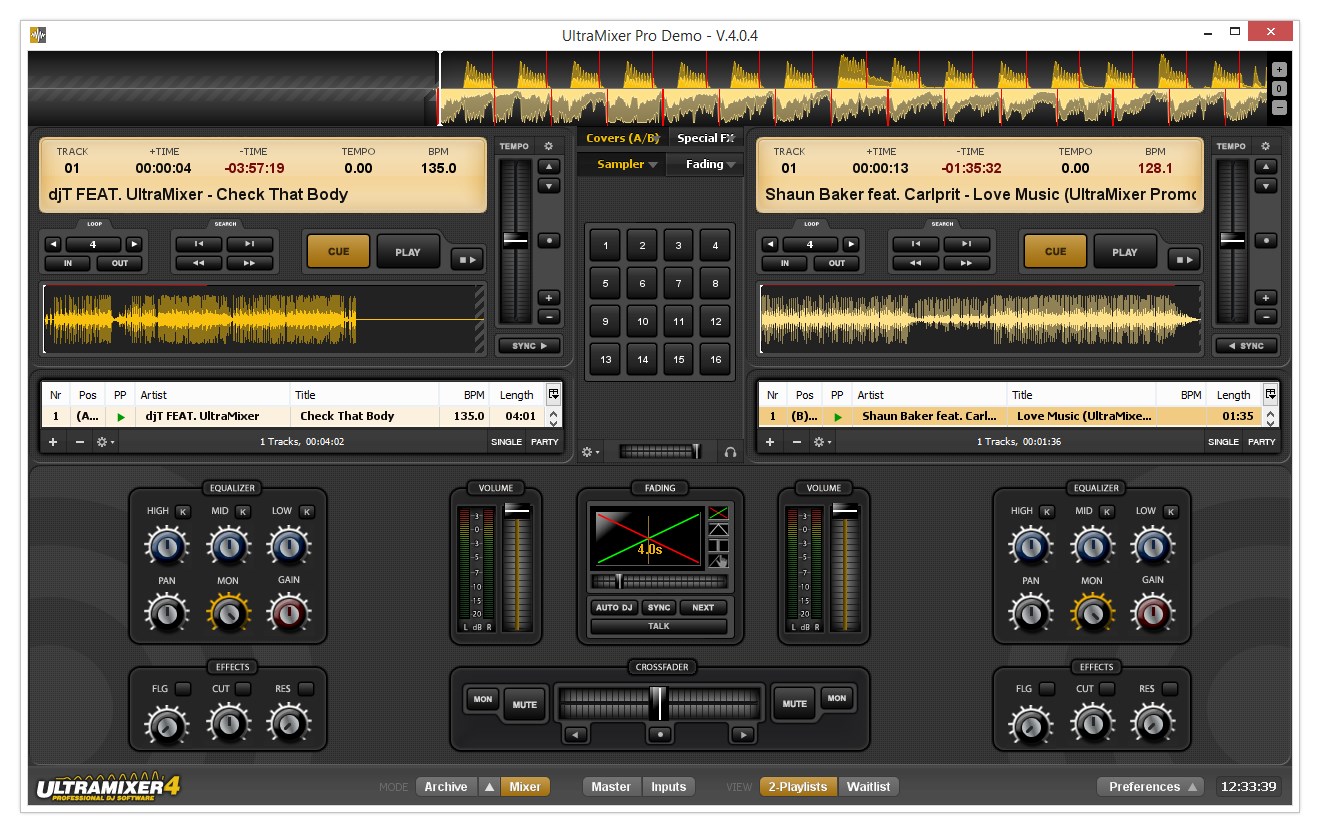This screenshot has height=833, width=1320.
Task: Enable left RES effect toggle
Action: [306, 689]
